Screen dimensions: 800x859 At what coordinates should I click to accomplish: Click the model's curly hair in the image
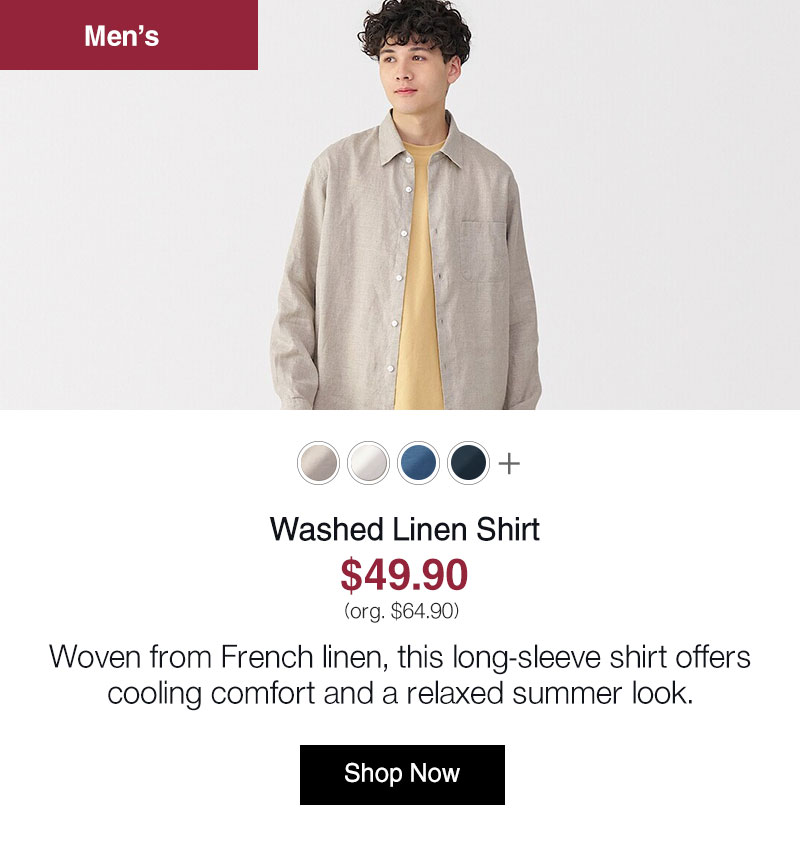pyautogui.click(x=415, y=27)
